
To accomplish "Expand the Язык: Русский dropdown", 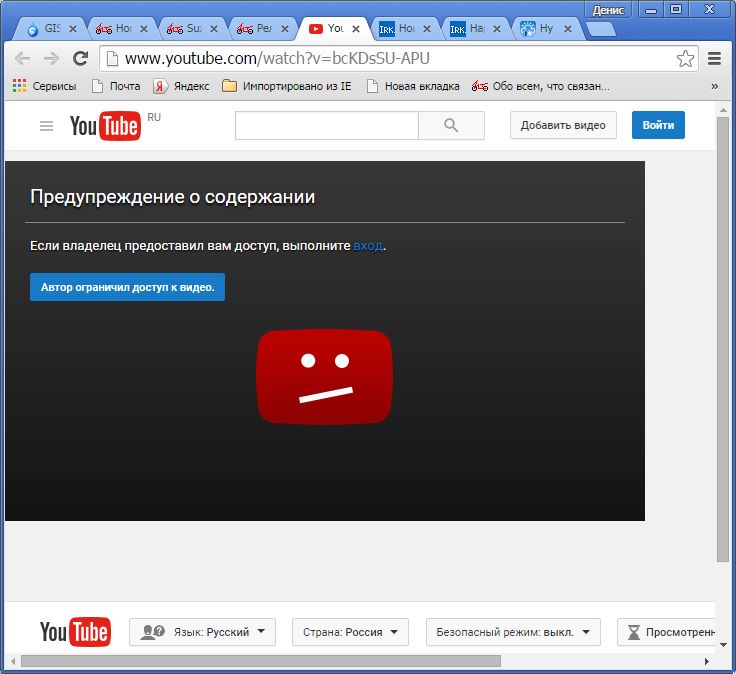I will click(x=202, y=632).
